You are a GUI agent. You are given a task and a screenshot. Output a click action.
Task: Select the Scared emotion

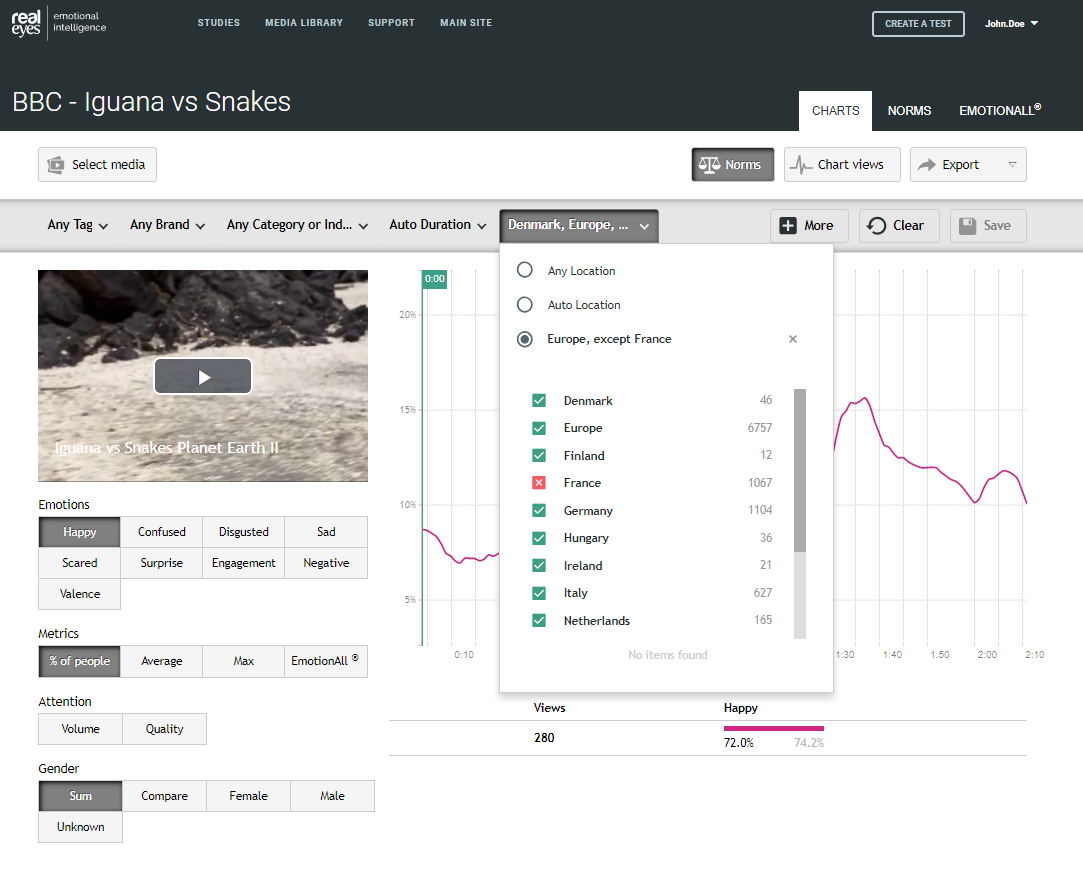click(79, 563)
